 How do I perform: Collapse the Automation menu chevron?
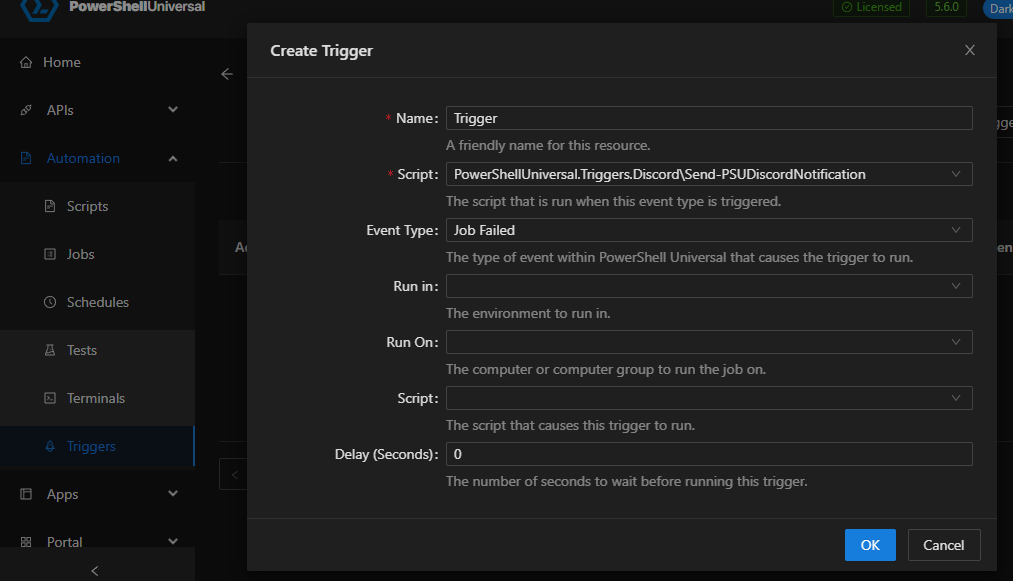click(x=172, y=158)
